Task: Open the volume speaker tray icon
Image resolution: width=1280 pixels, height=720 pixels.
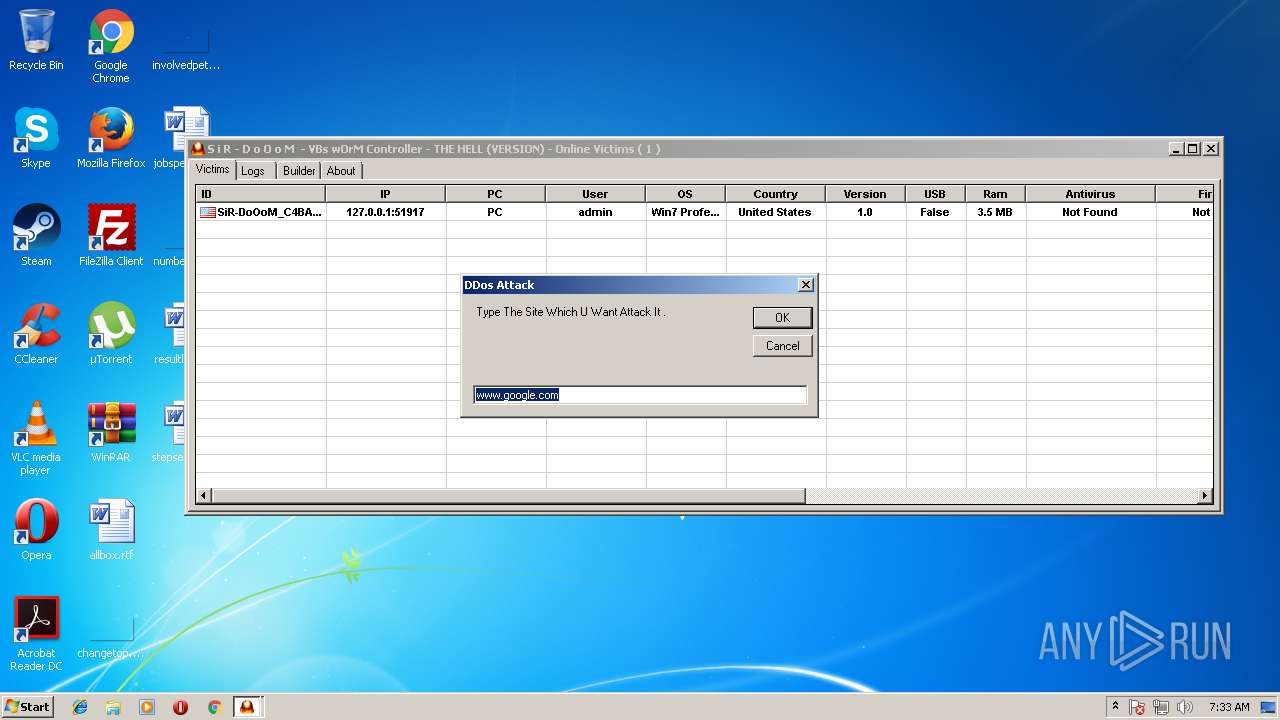Action: click(x=1185, y=707)
